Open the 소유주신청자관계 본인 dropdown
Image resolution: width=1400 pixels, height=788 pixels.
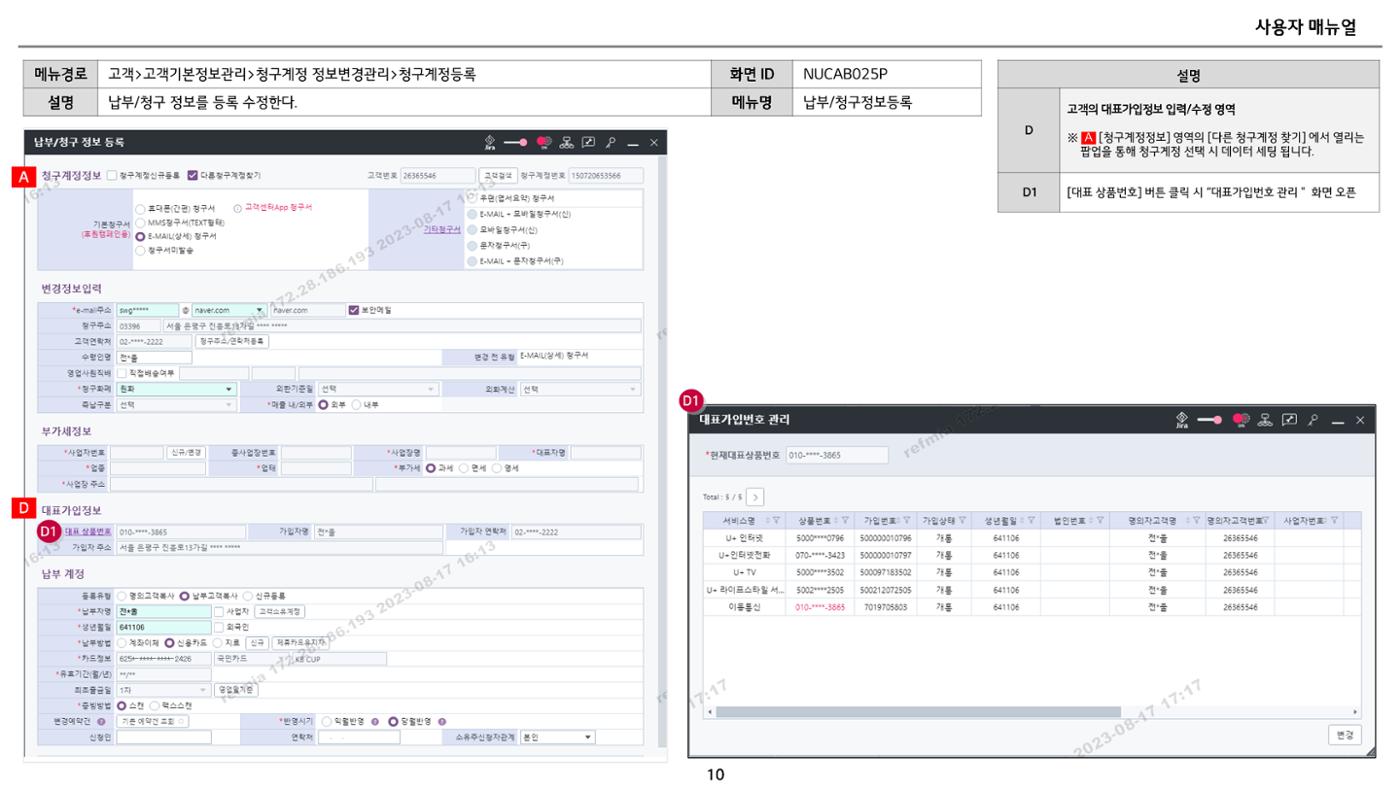(x=557, y=737)
